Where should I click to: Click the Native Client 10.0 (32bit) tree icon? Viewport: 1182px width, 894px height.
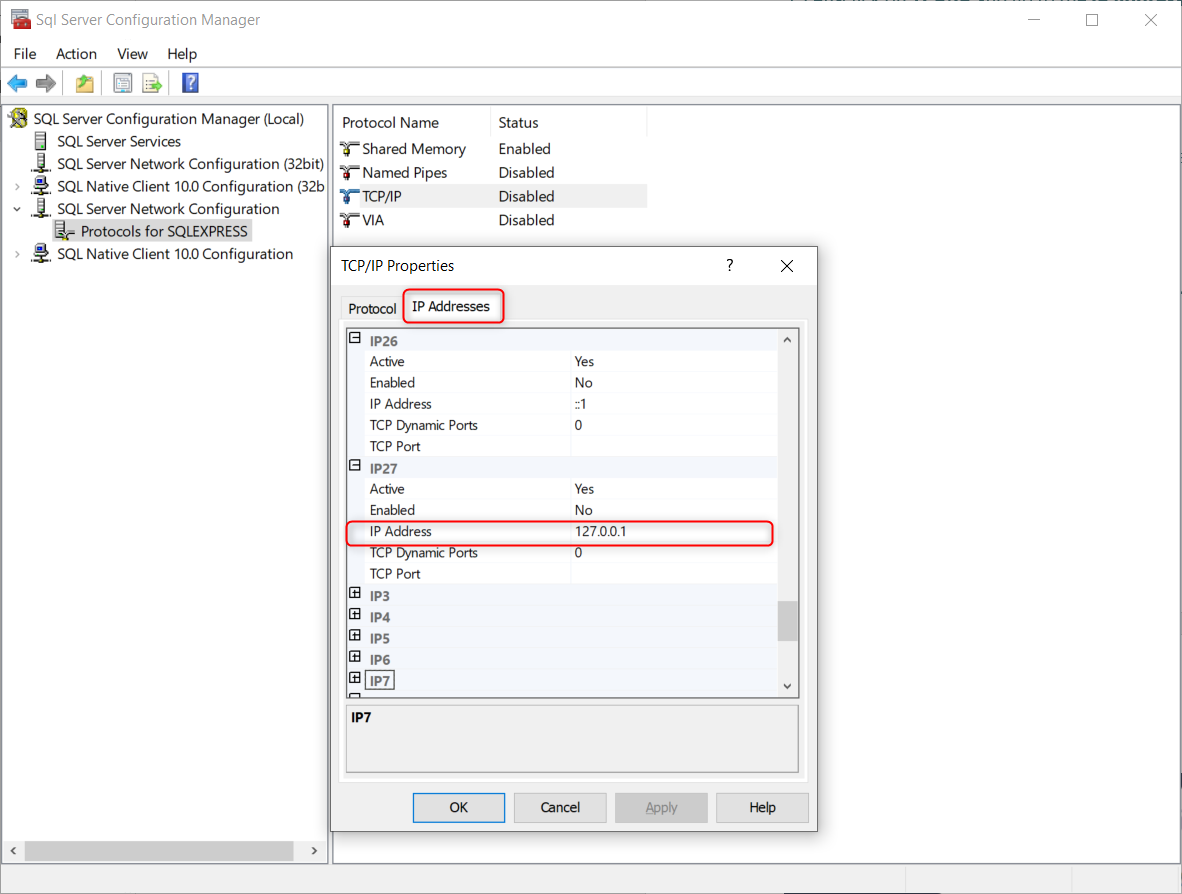click(x=41, y=186)
